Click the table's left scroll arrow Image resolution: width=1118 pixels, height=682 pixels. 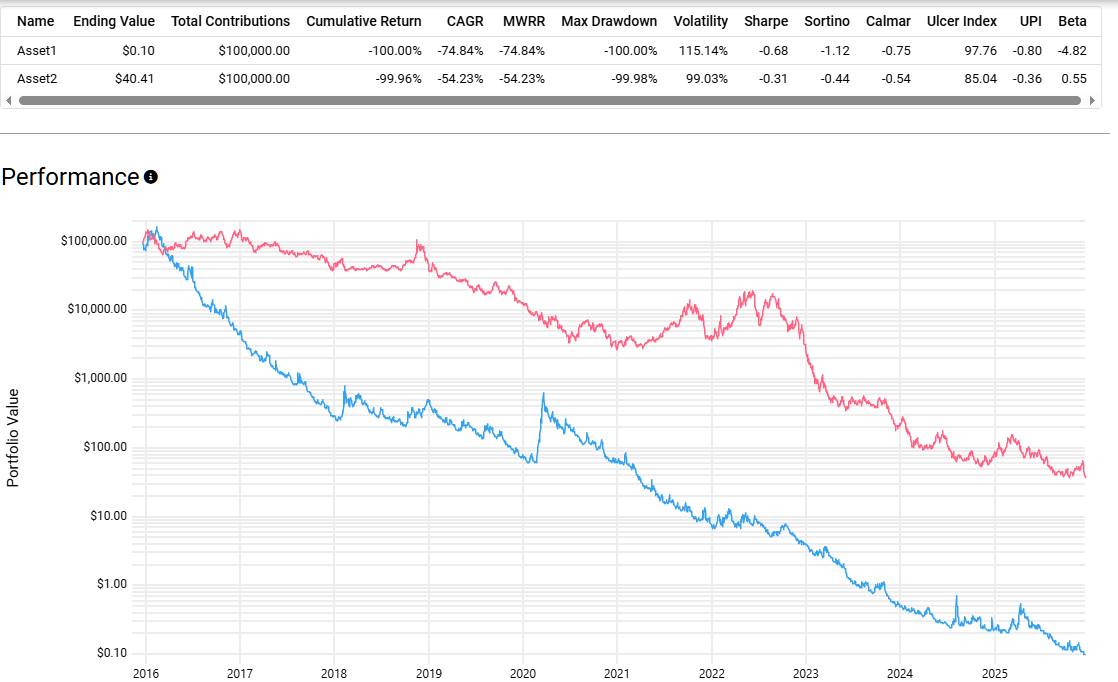click(x=9, y=100)
